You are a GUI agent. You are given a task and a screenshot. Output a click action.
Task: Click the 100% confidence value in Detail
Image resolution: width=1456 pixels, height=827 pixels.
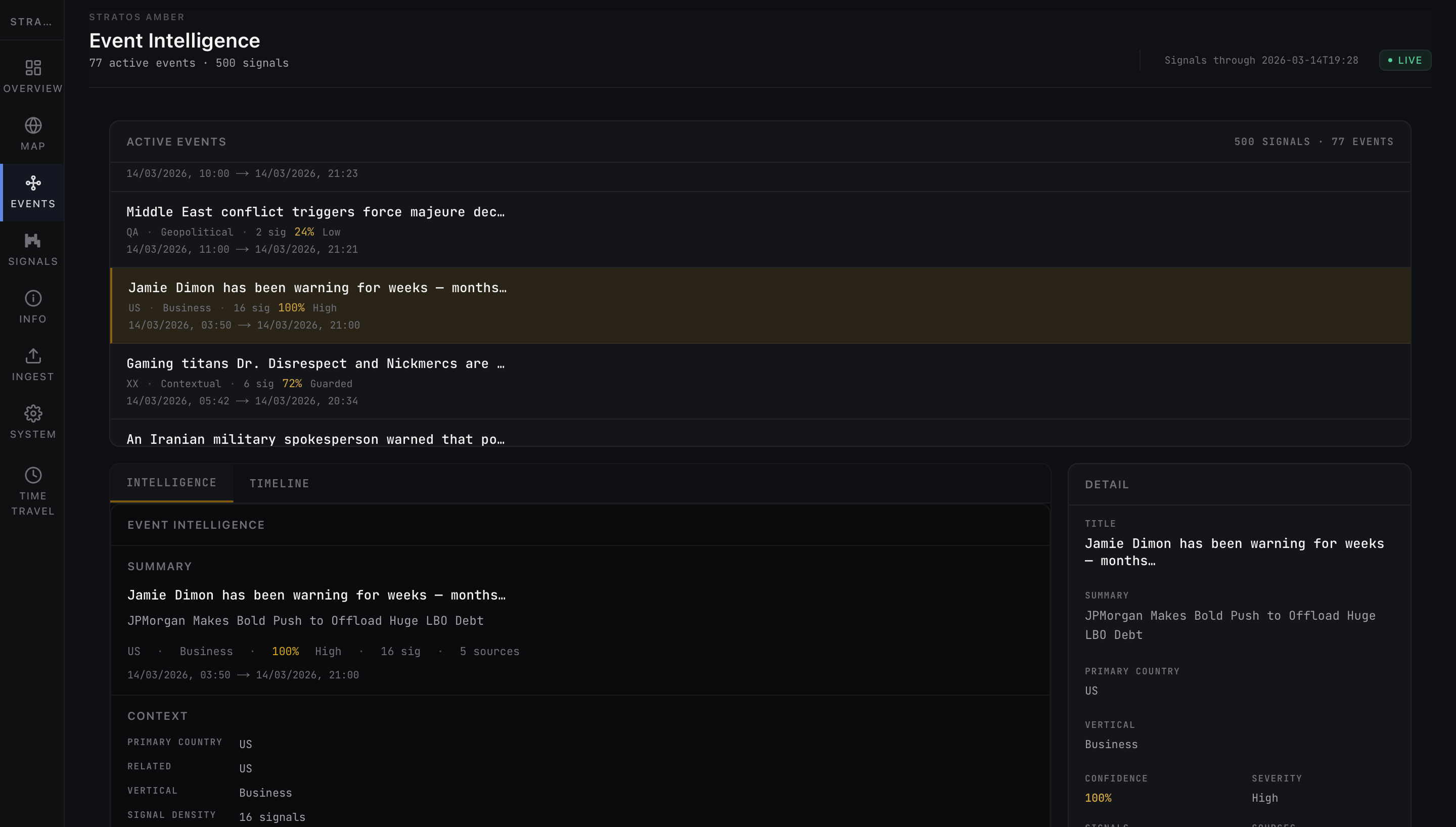click(1098, 798)
